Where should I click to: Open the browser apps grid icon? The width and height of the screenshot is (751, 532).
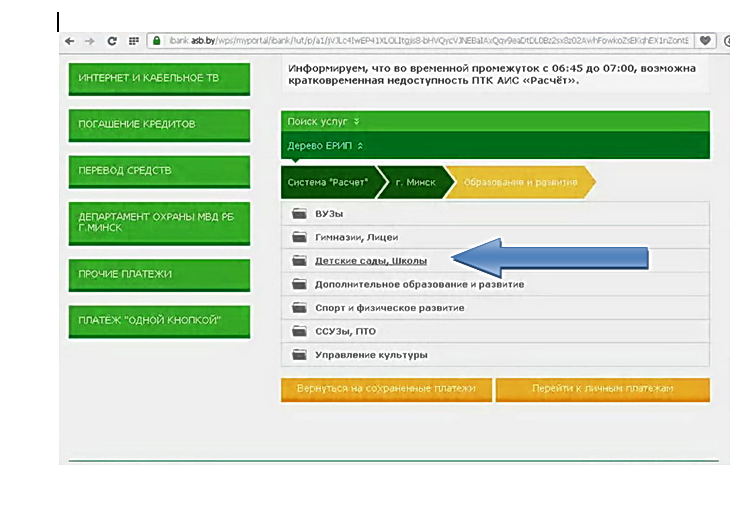pyautogui.click(x=134, y=41)
